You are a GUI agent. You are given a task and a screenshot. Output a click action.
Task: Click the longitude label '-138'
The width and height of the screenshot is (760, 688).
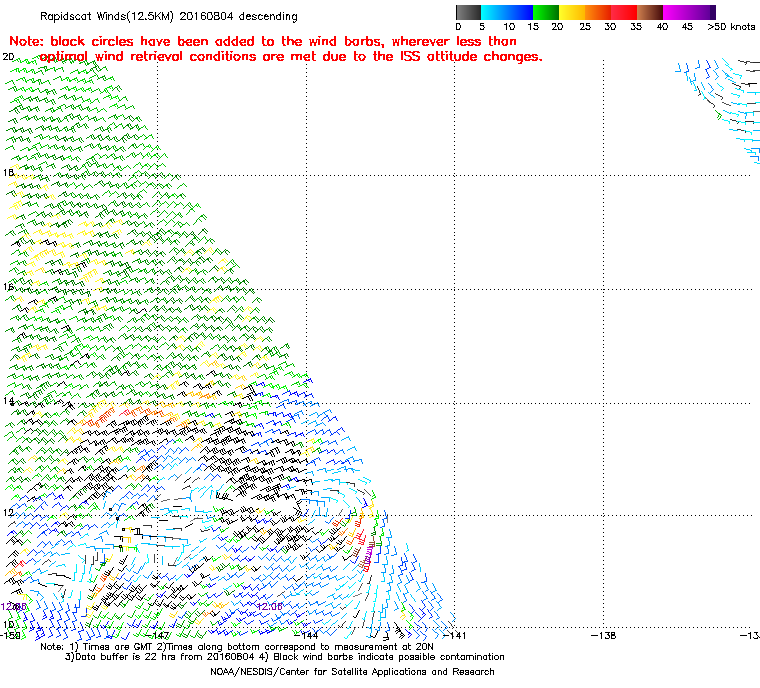coord(603,635)
